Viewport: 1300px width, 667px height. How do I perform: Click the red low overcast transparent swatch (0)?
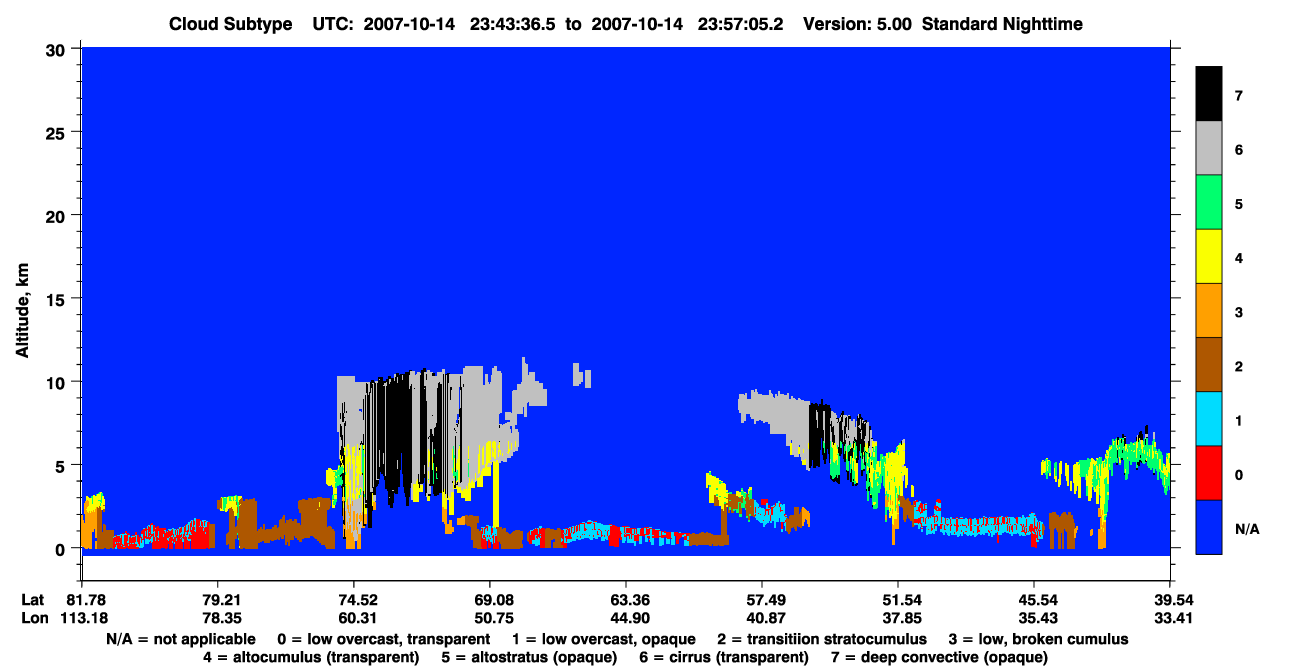pyautogui.click(x=1208, y=472)
